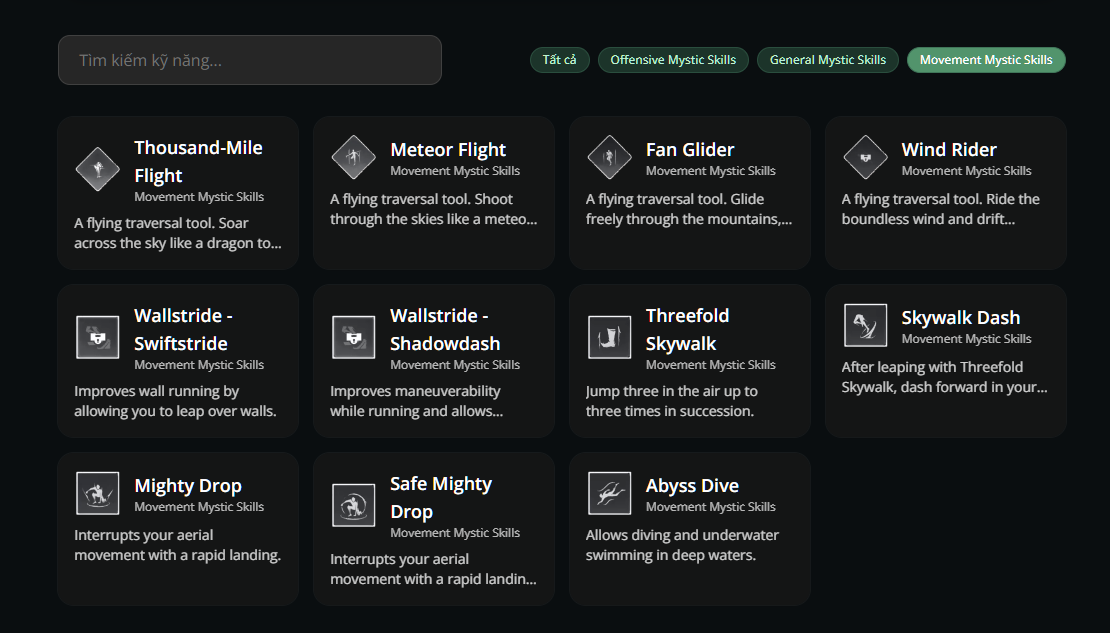Screen dimensions: 1110x633
Task: Select the Threefold Skywalk boot icon
Action: [610, 337]
